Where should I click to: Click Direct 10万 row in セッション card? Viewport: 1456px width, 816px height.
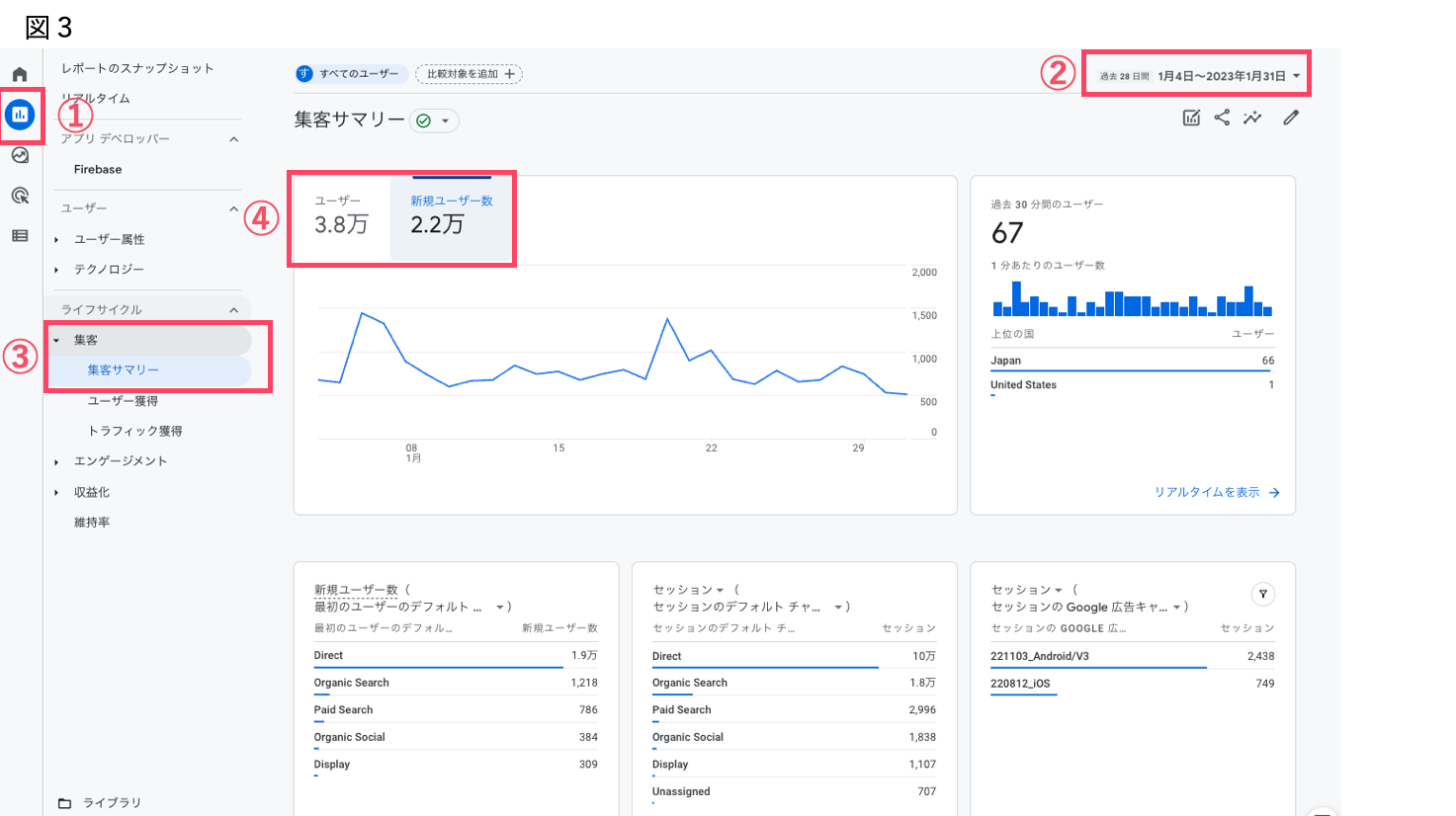[x=794, y=657]
